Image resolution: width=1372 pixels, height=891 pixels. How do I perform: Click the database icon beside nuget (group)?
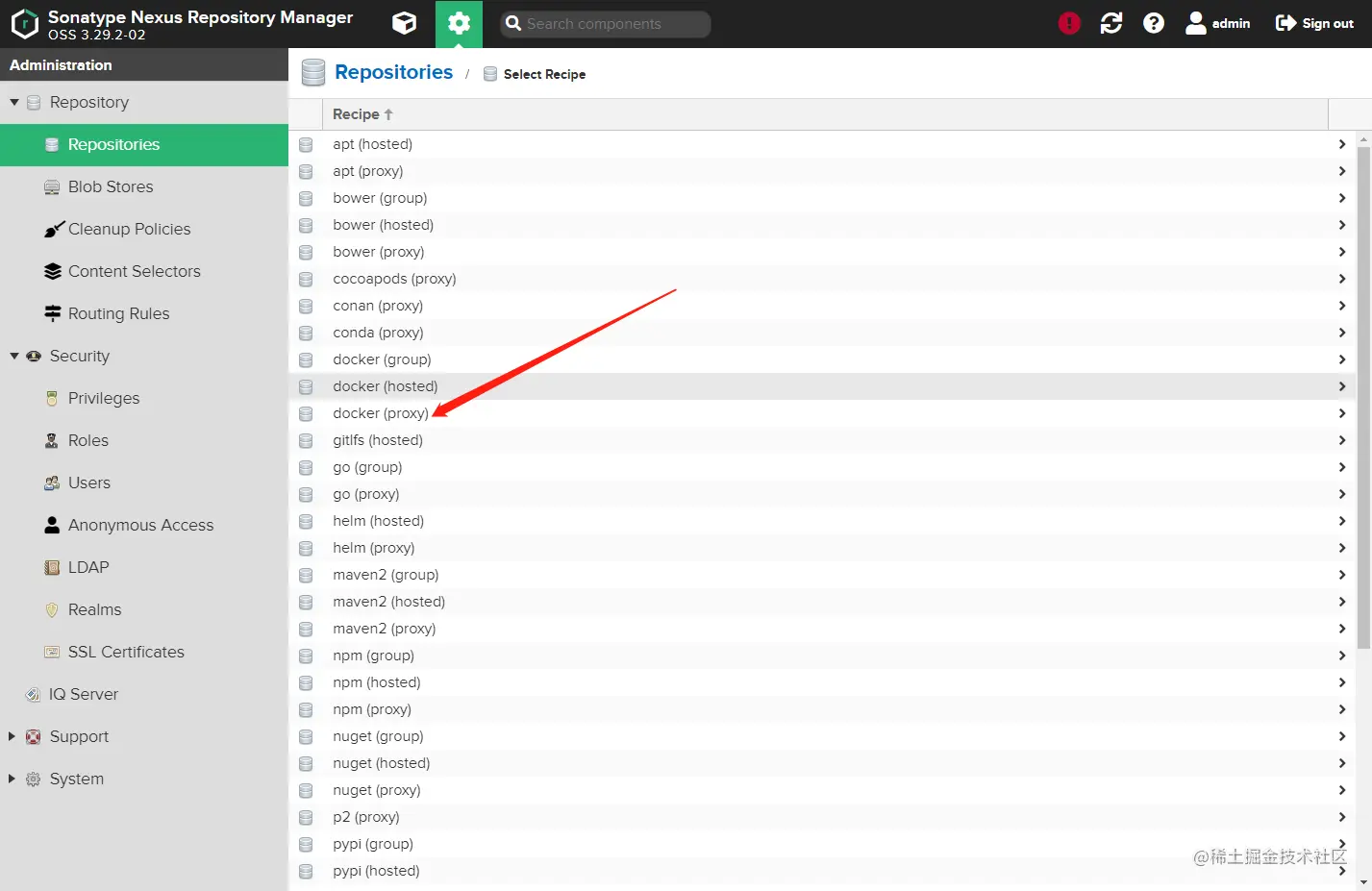click(x=306, y=736)
